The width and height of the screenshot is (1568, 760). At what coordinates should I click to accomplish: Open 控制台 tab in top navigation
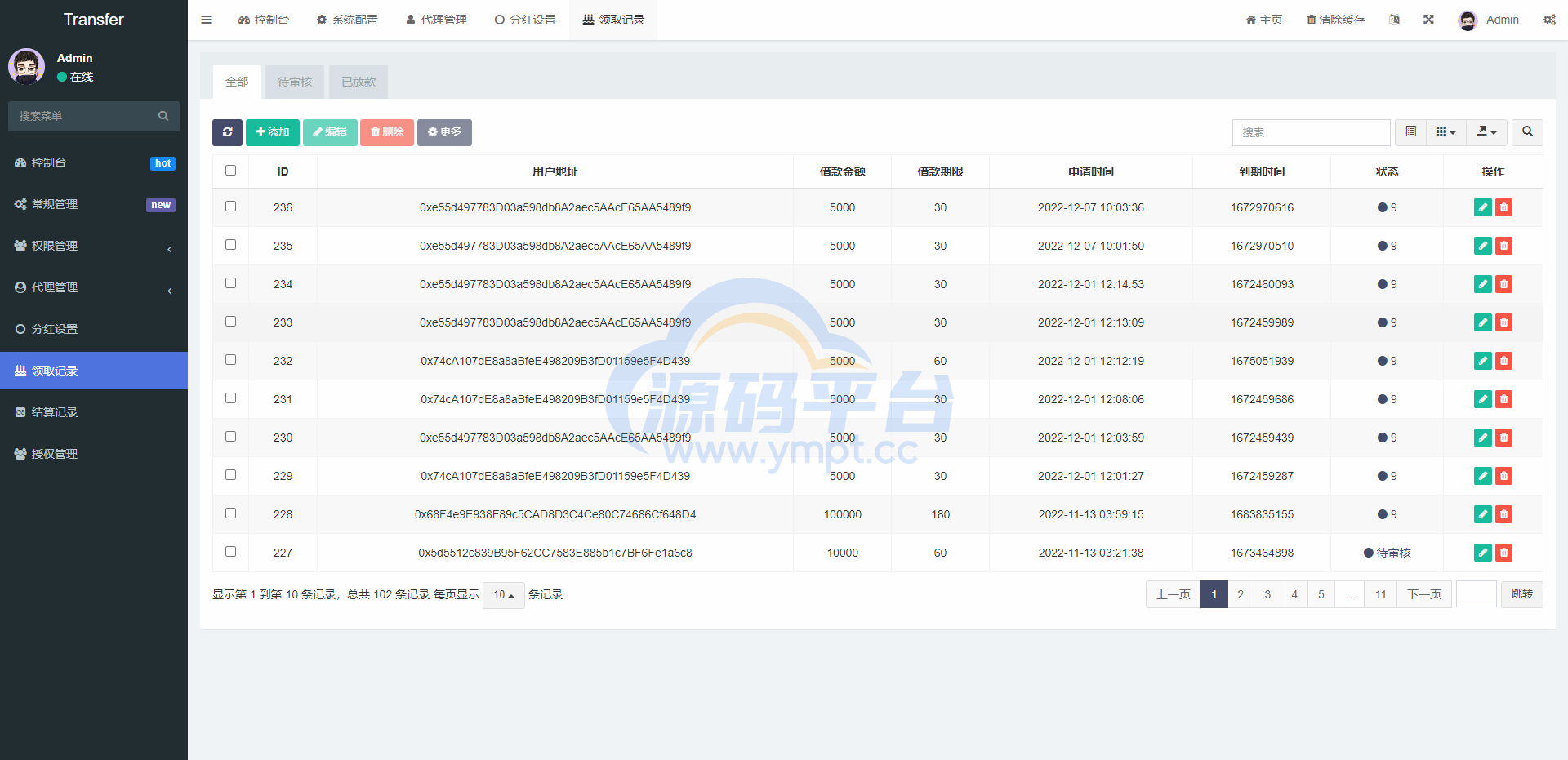263,20
